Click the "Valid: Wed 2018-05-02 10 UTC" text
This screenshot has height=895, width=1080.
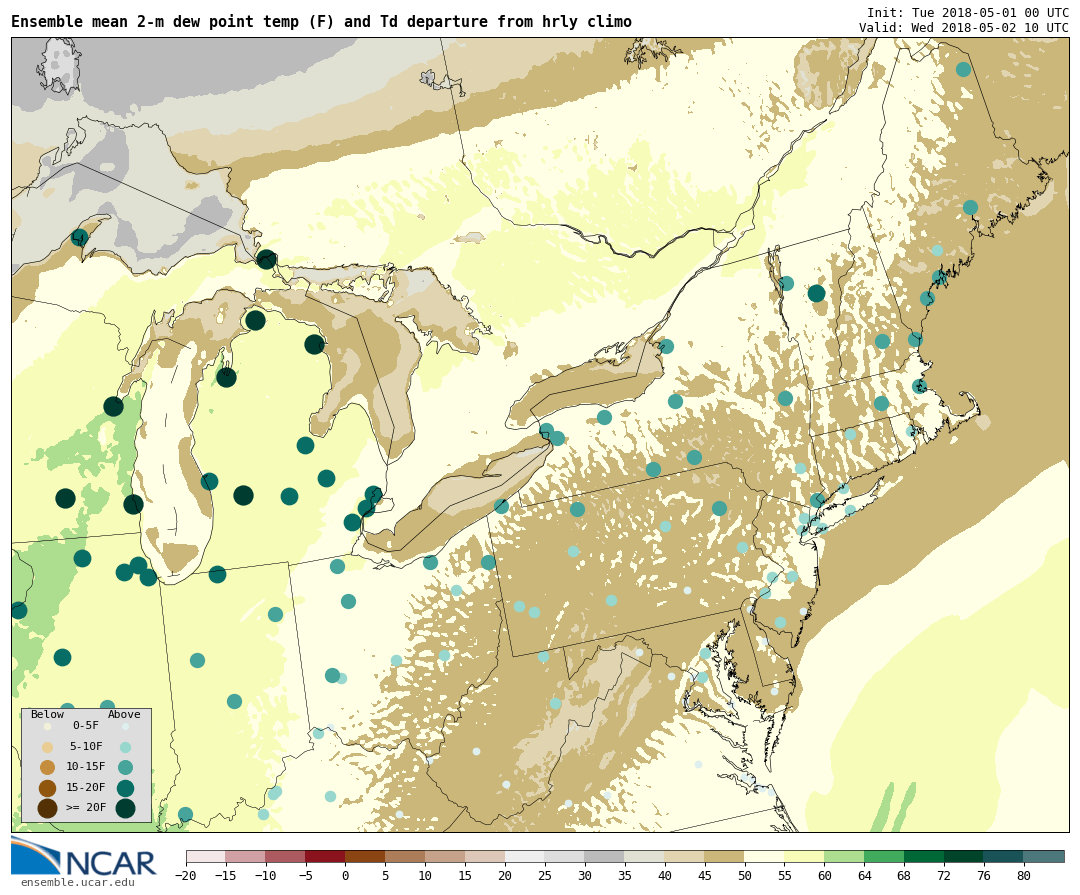tap(963, 28)
